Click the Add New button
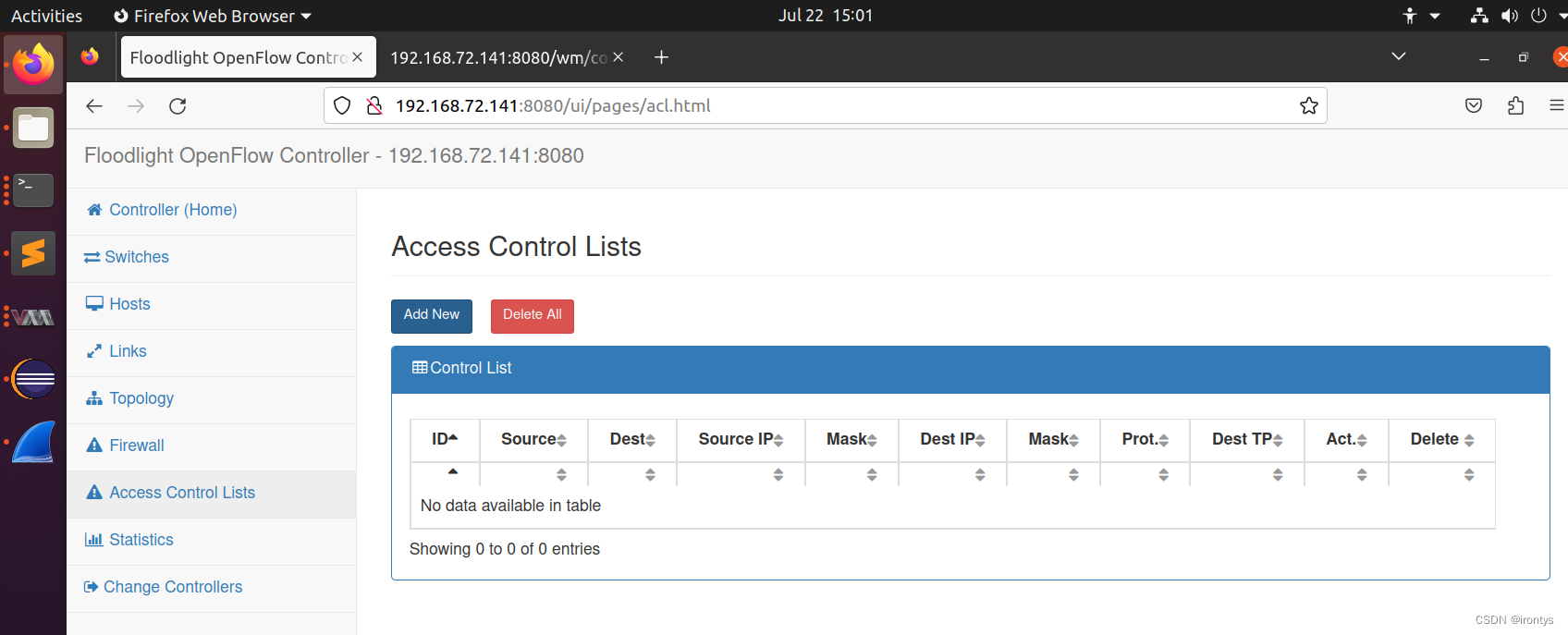The image size is (1568, 635). pos(432,316)
